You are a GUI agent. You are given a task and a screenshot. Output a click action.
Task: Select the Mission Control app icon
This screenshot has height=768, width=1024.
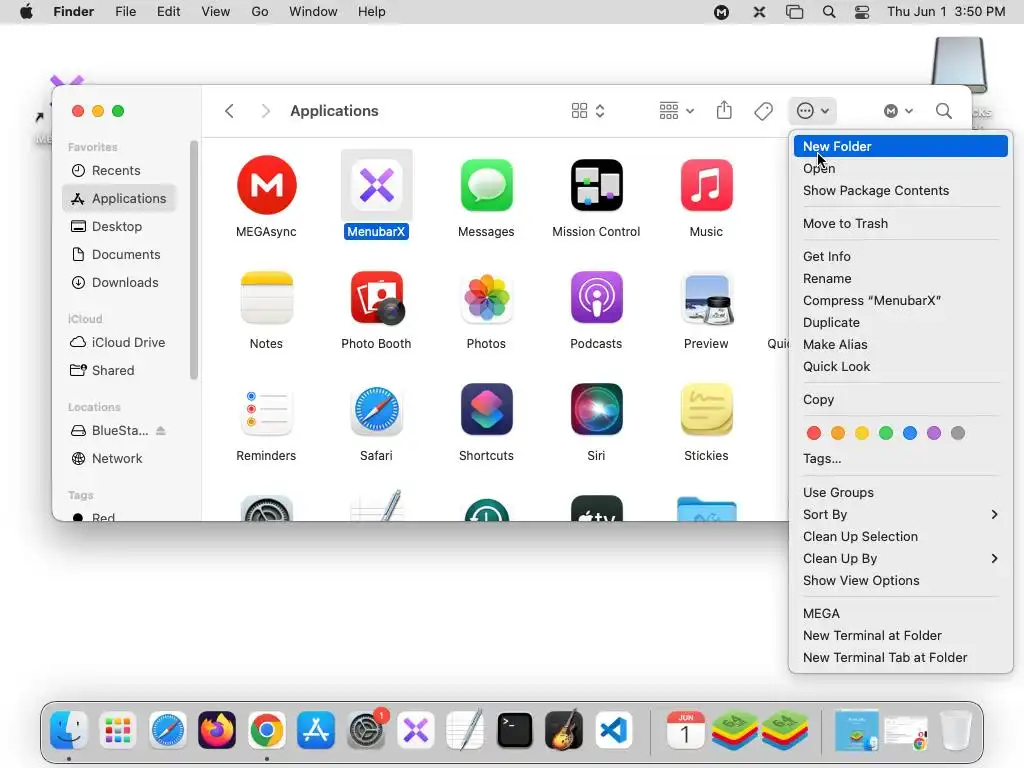(x=596, y=185)
